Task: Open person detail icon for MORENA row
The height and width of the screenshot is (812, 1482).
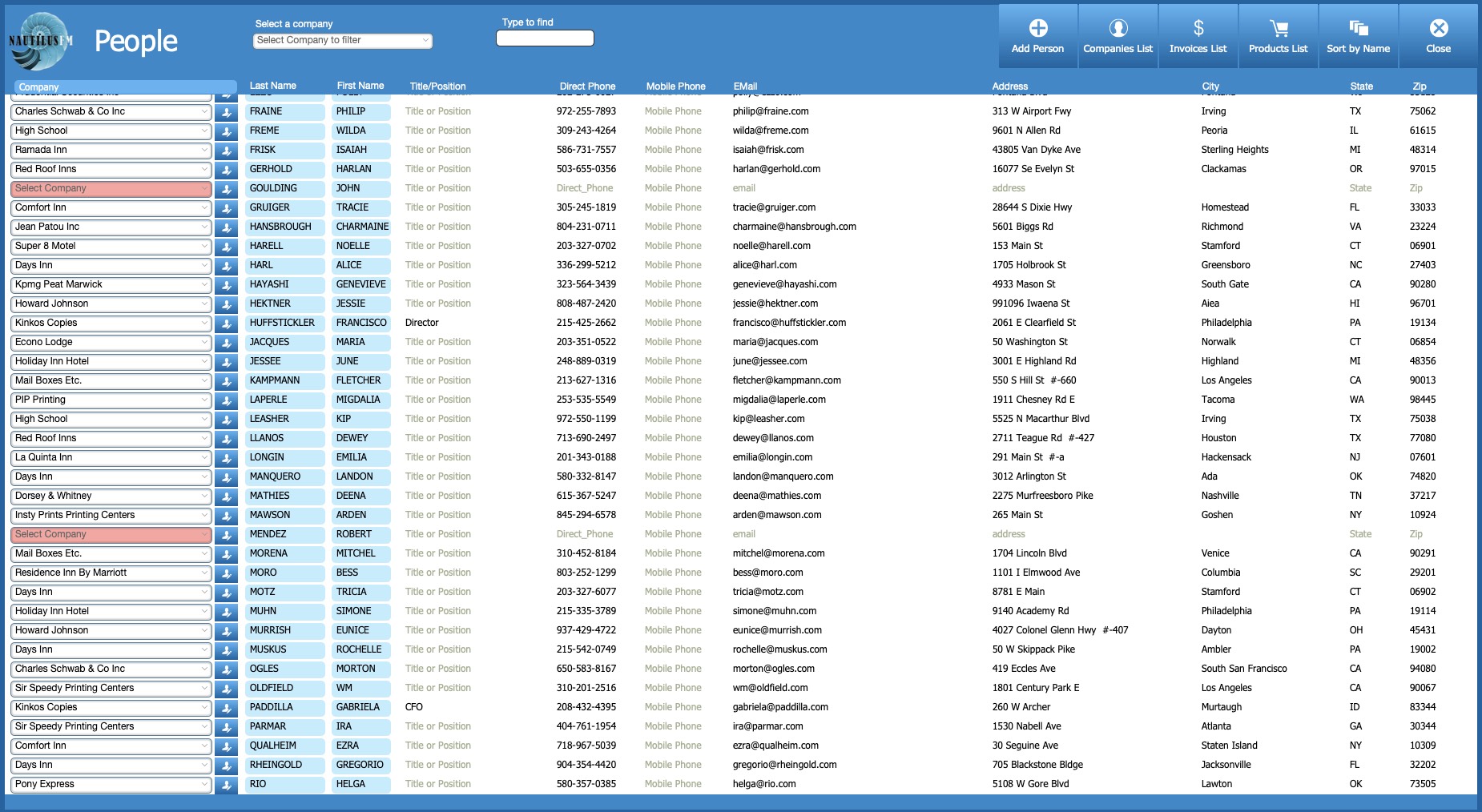Action: [x=226, y=554]
